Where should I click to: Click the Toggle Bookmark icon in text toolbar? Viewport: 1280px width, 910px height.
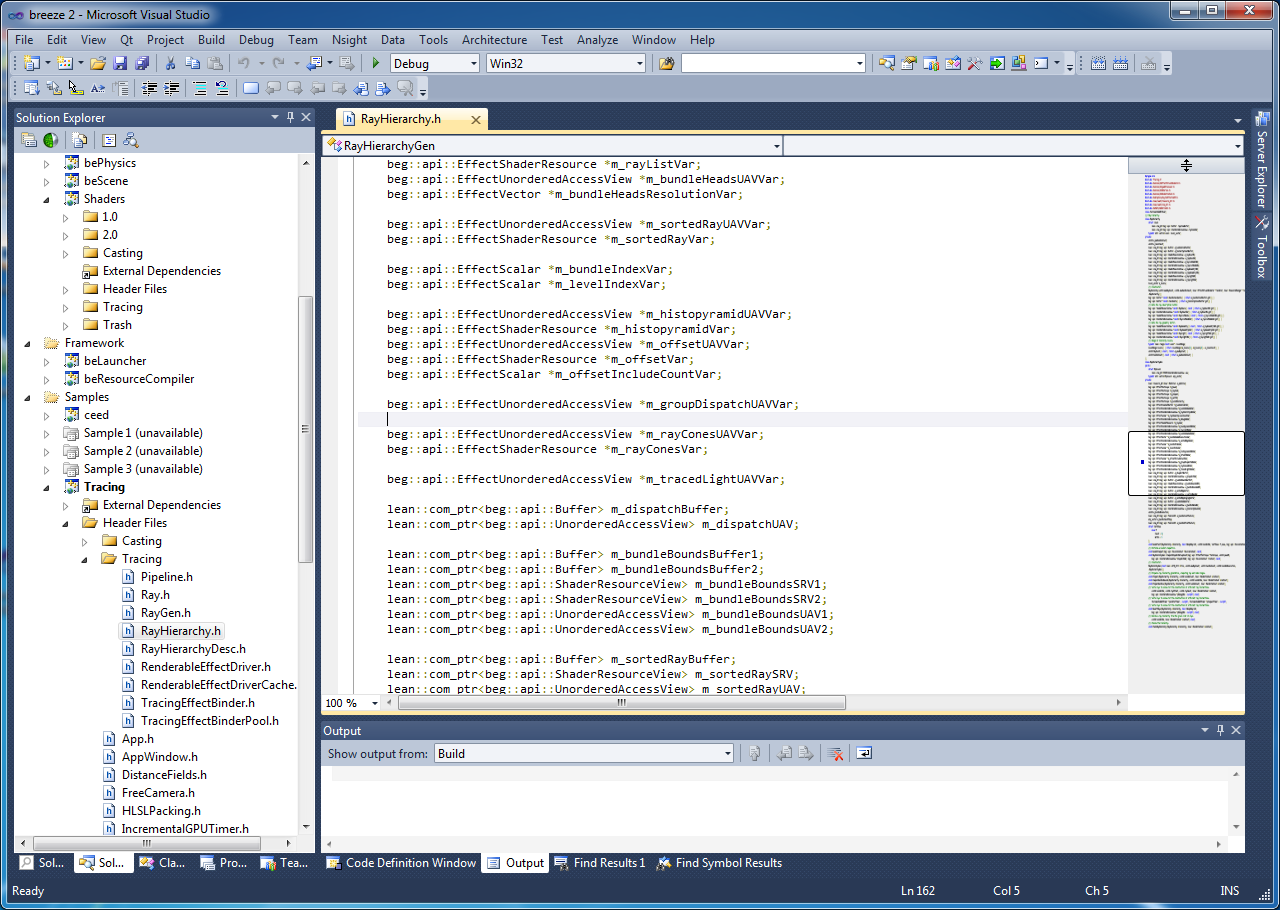251,88
